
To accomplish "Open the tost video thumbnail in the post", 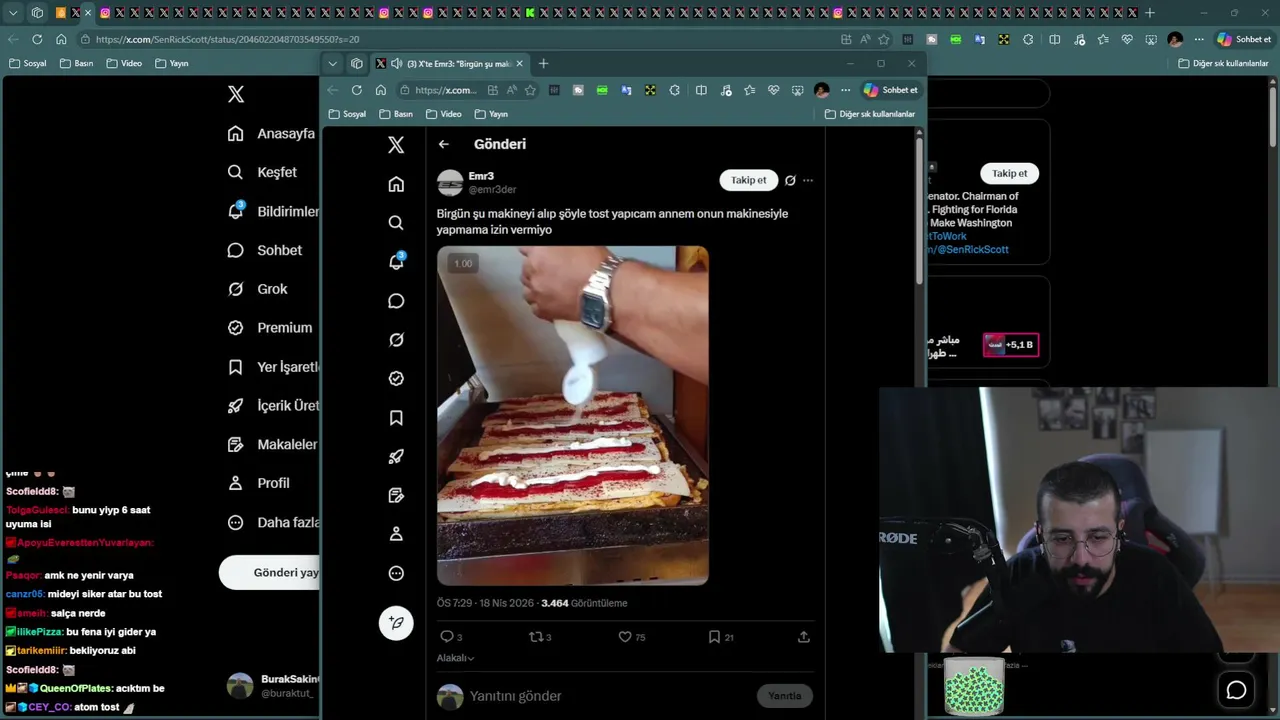I will [x=573, y=416].
